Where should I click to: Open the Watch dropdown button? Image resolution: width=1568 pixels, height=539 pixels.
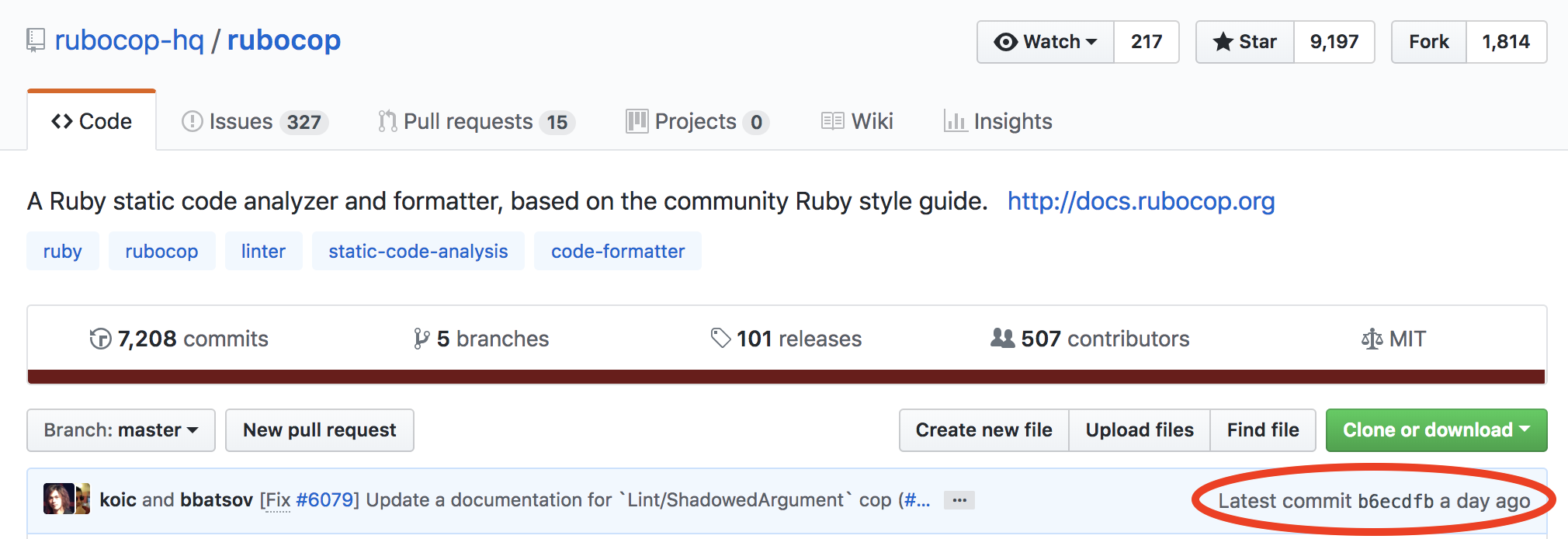tap(1046, 42)
